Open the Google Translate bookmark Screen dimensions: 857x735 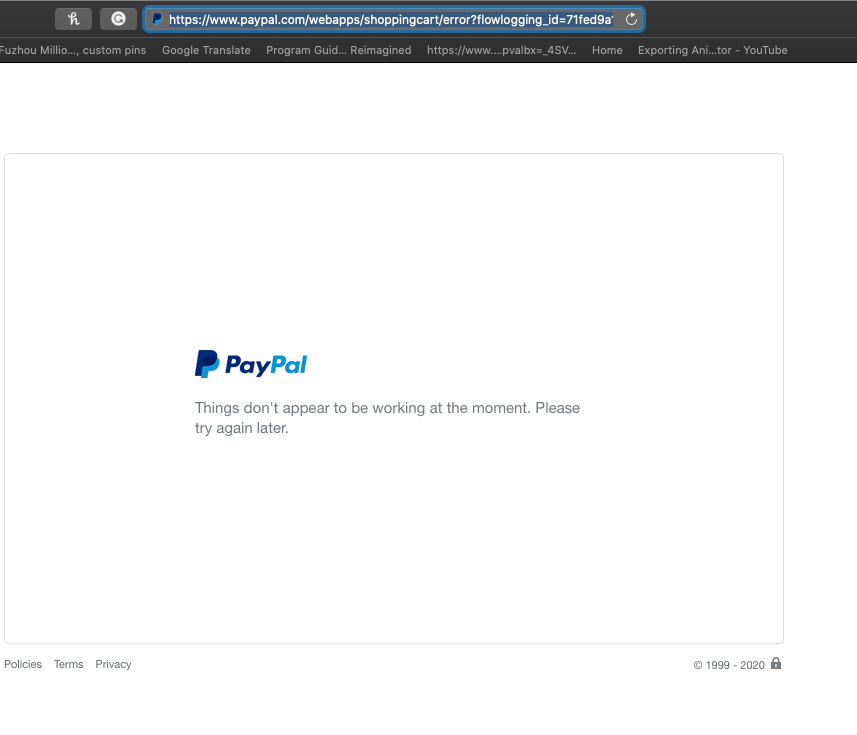206,50
